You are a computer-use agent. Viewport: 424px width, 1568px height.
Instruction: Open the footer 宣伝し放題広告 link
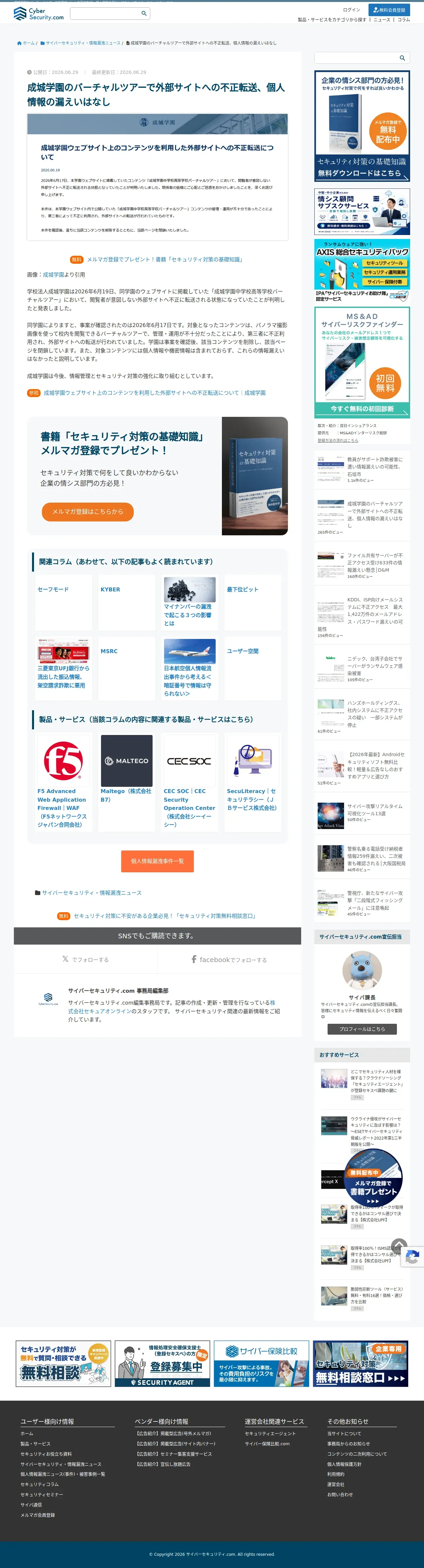click(x=163, y=1464)
